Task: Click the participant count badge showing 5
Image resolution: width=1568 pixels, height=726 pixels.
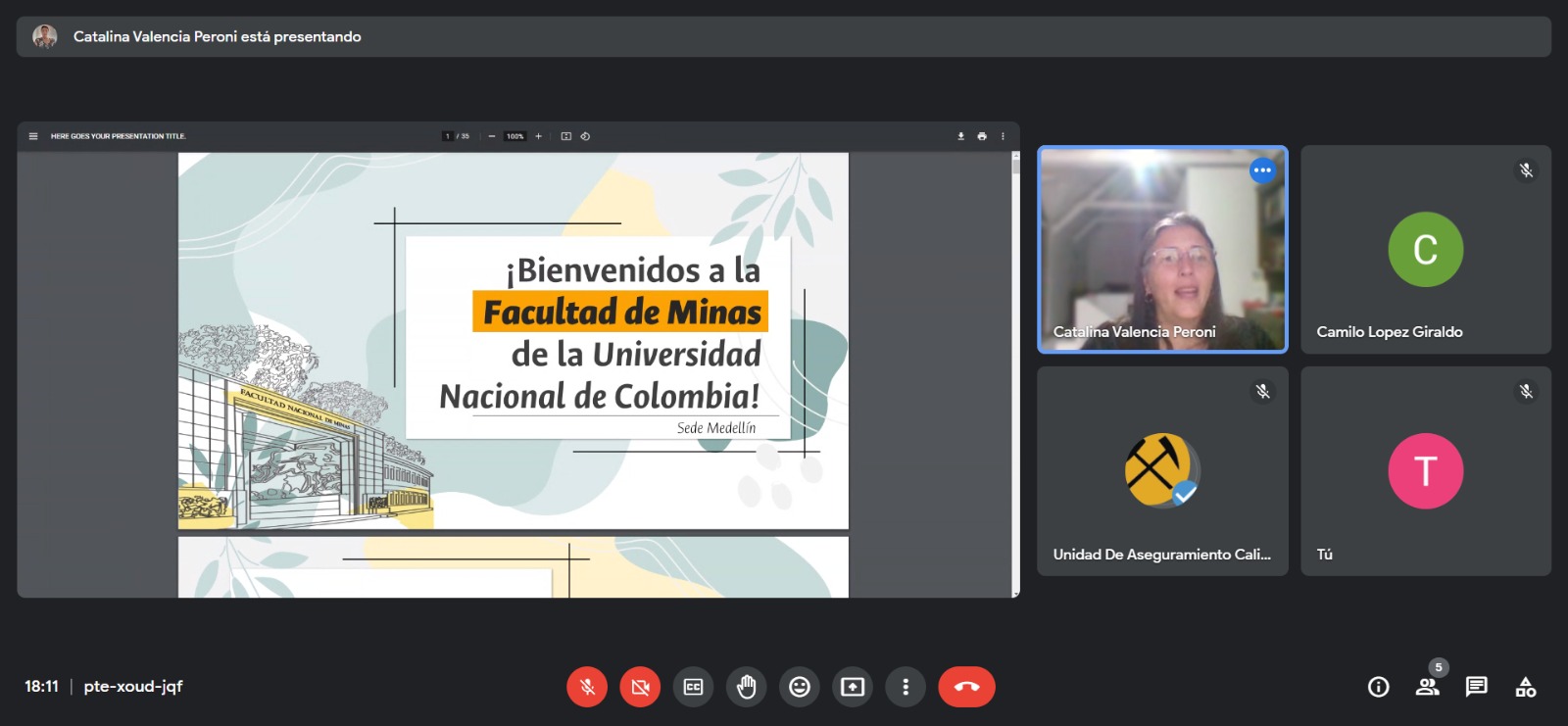Action: [1439, 667]
